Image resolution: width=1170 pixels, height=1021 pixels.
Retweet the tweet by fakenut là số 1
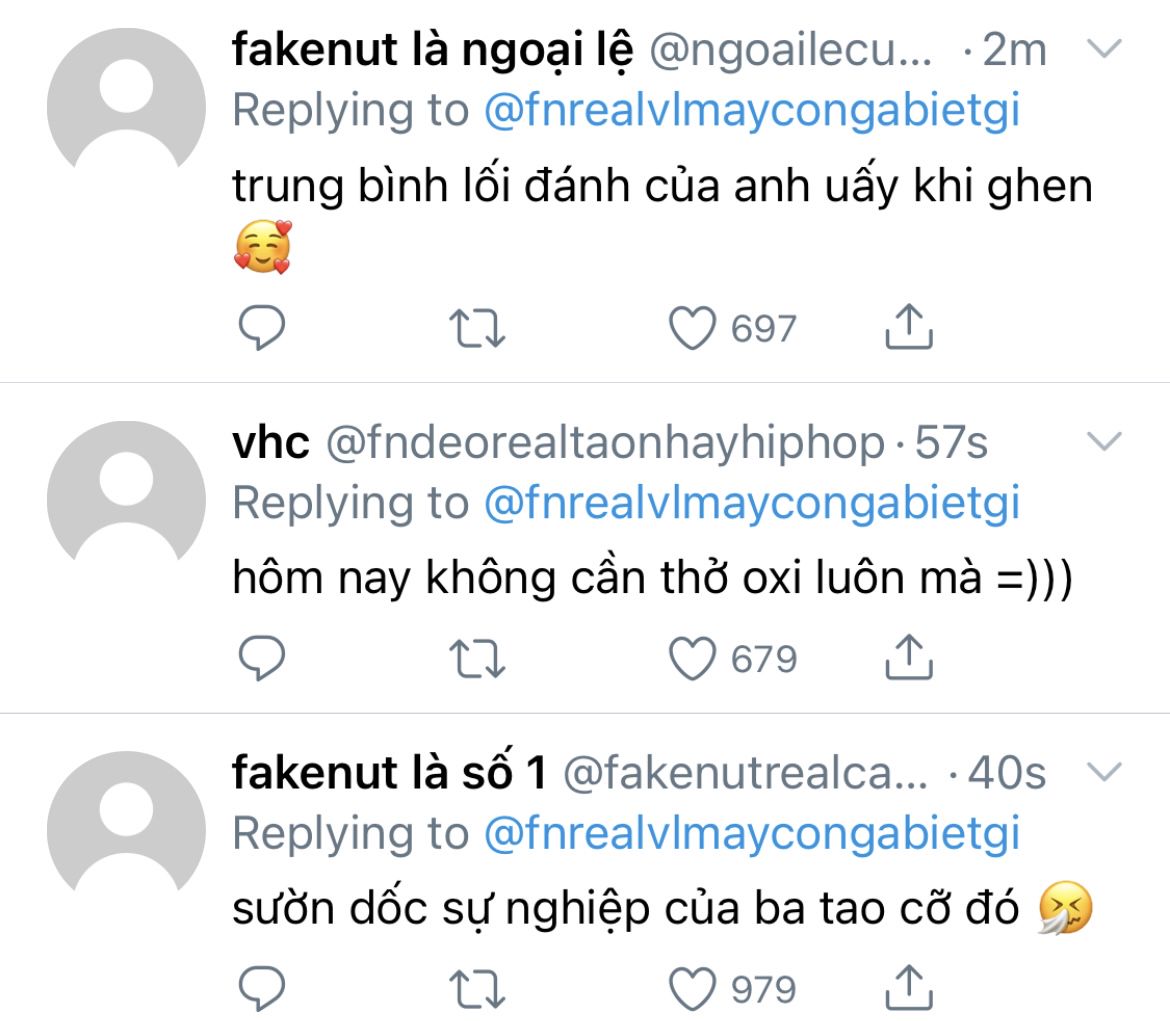[477, 990]
